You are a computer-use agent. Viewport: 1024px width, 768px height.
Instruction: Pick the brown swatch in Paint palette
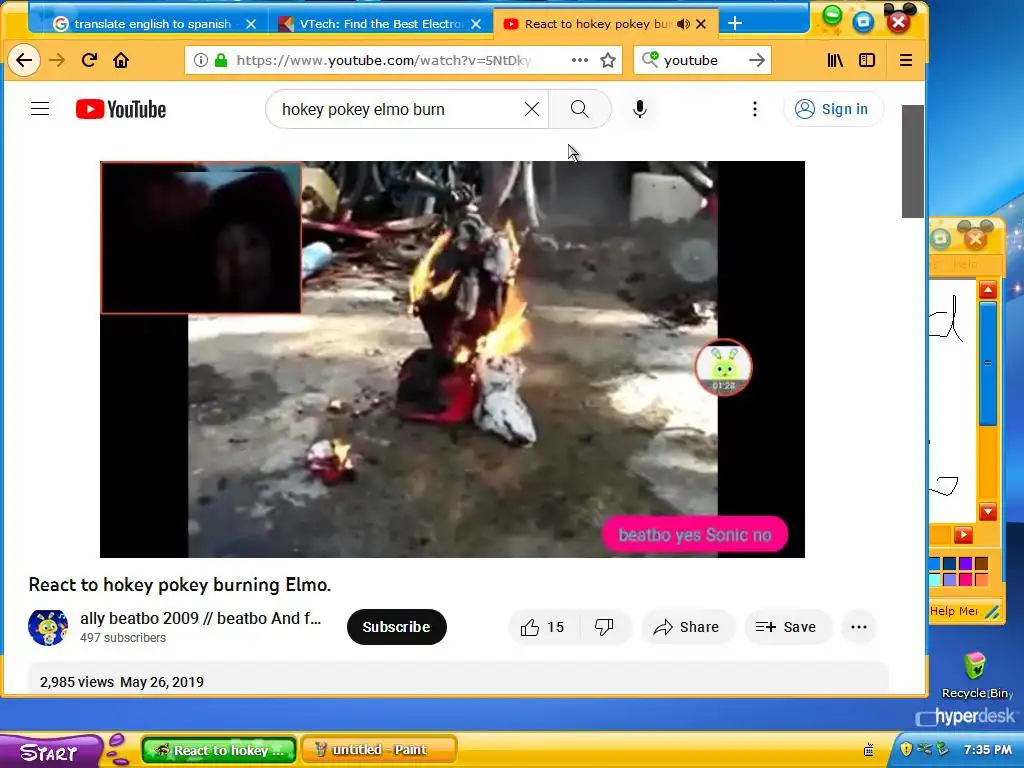coord(981,564)
